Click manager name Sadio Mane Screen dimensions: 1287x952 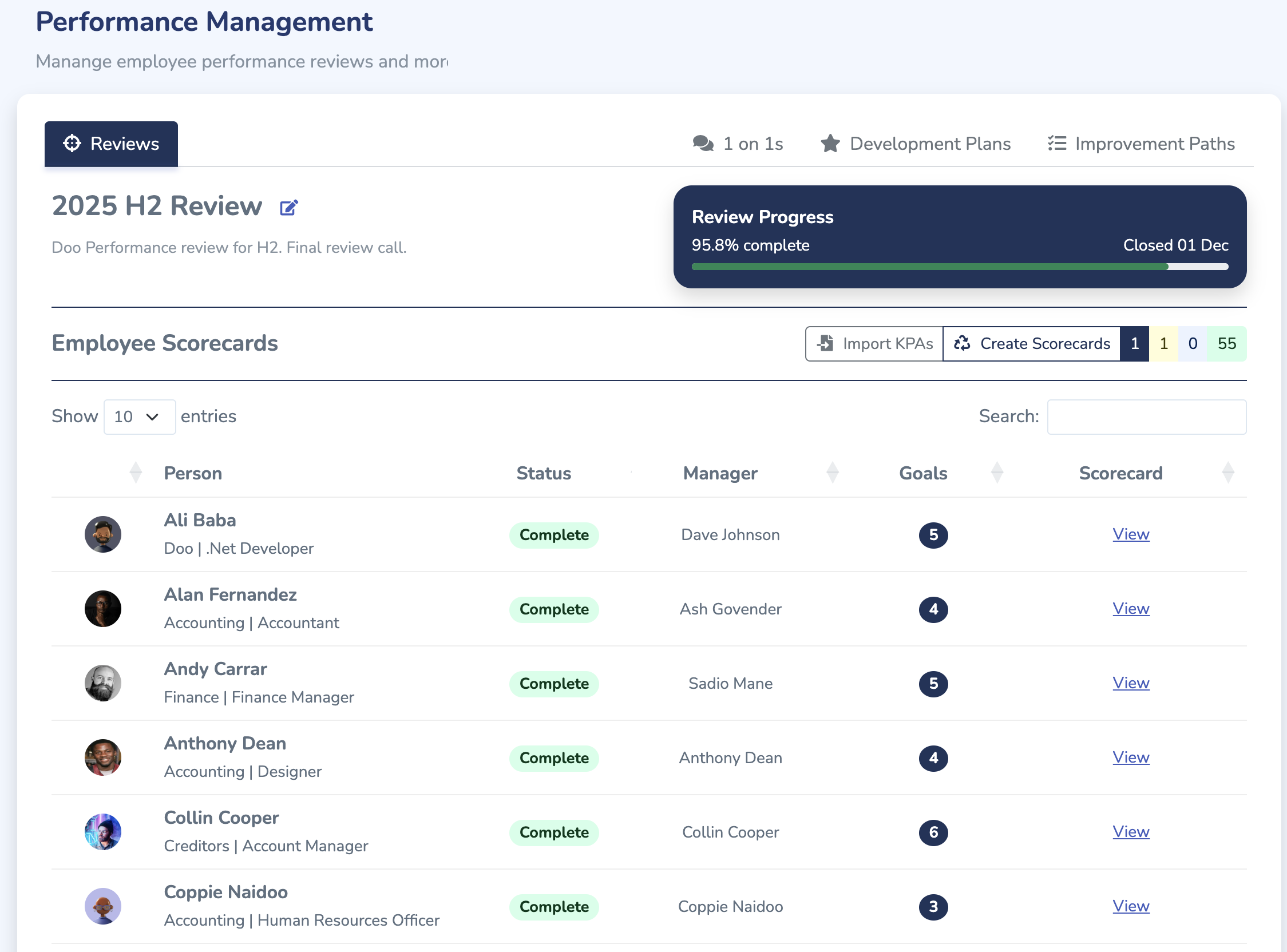730,684
